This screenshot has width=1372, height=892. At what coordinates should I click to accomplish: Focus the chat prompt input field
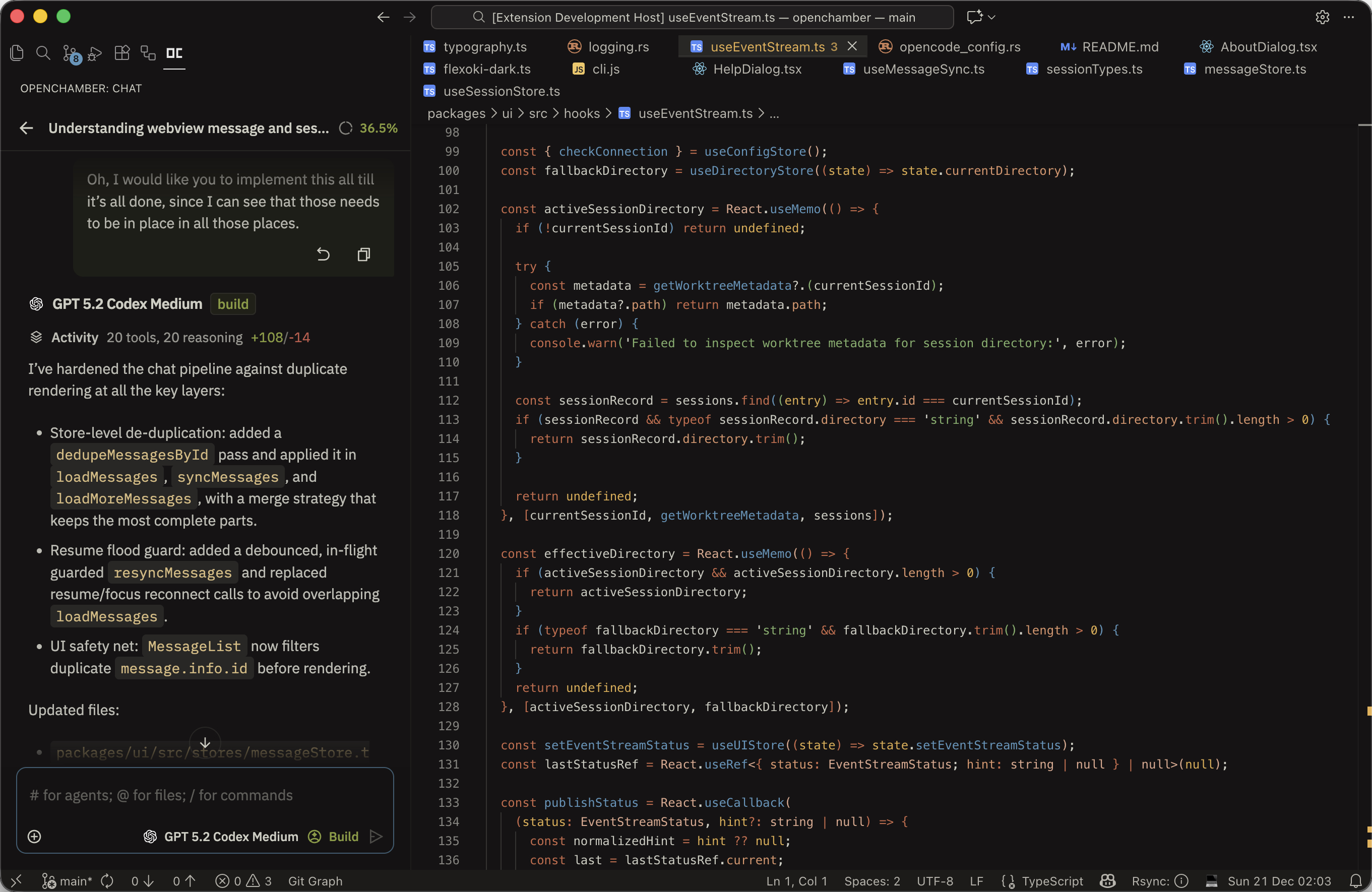pos(205,795)
